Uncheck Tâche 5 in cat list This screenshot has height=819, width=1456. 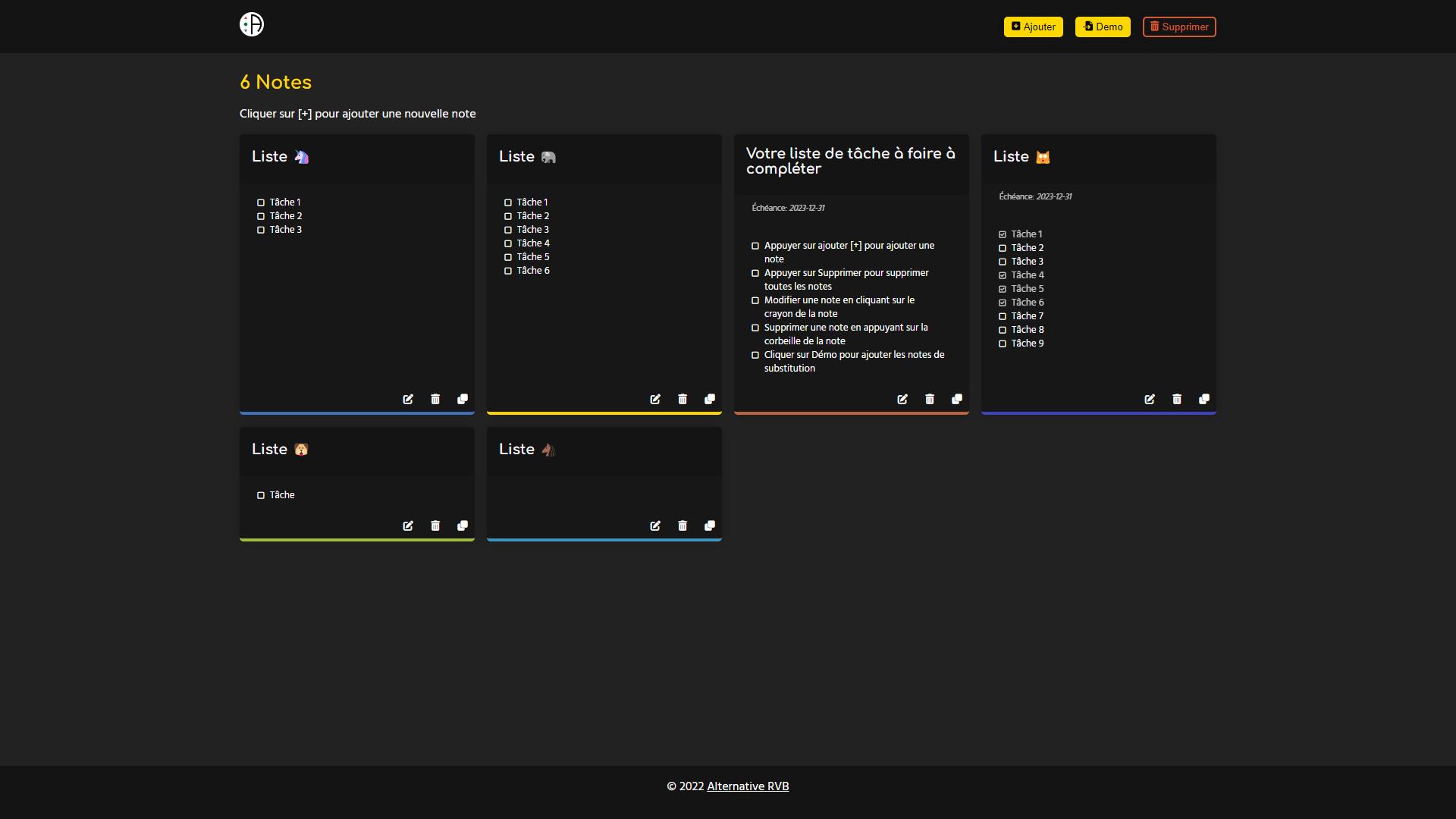click(x=1003, y=289)
